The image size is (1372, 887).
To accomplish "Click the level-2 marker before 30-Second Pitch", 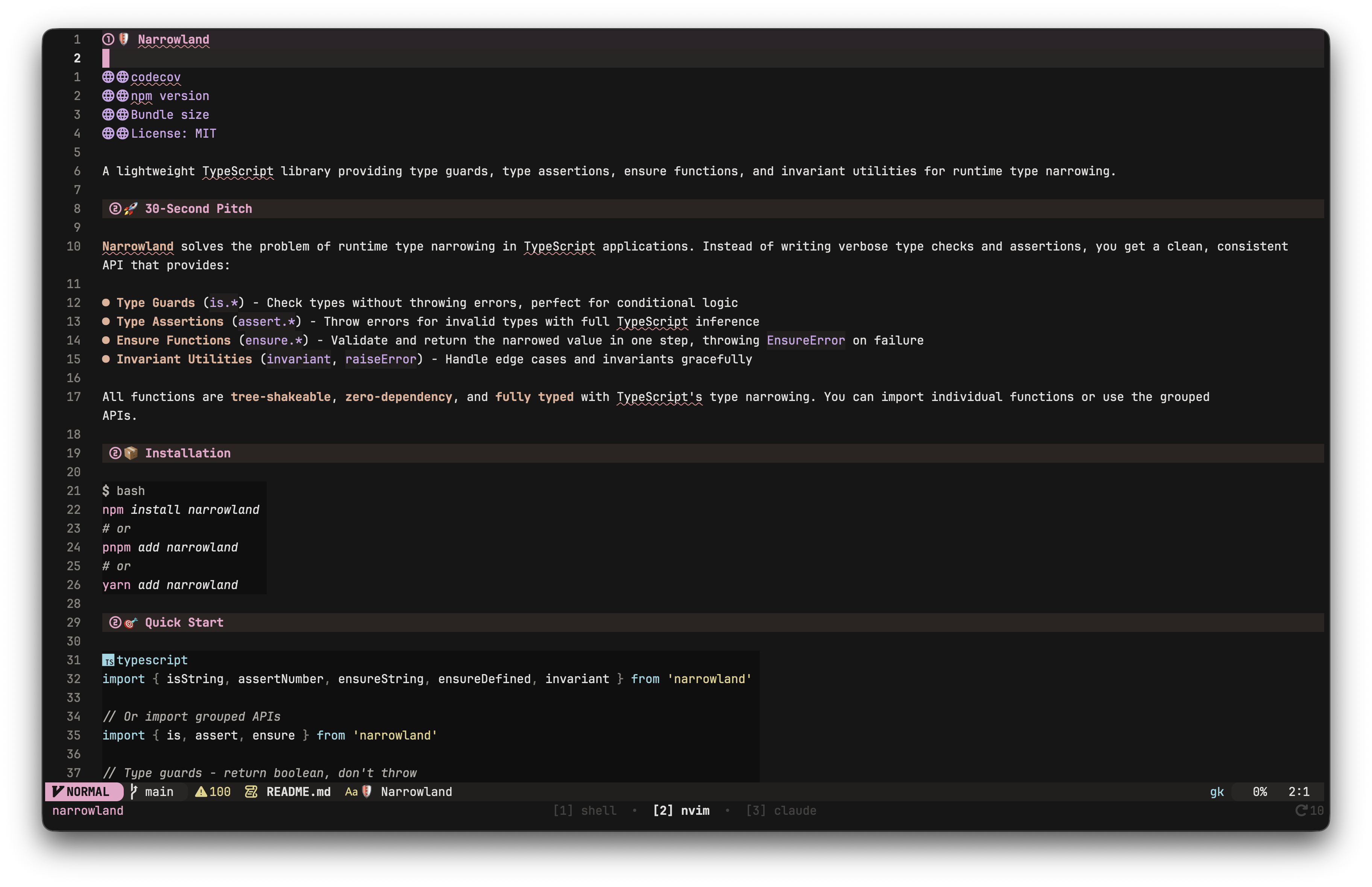I will [115, 208].
